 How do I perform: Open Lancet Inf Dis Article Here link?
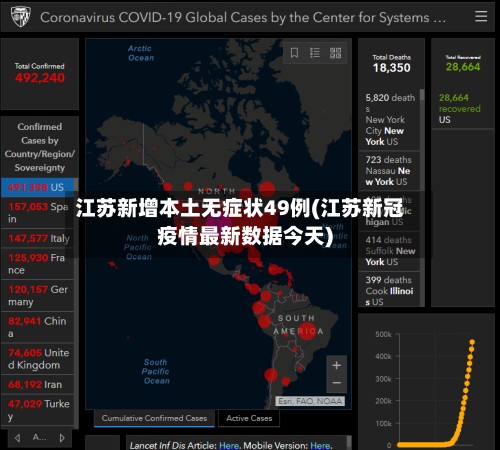(229, 445)
